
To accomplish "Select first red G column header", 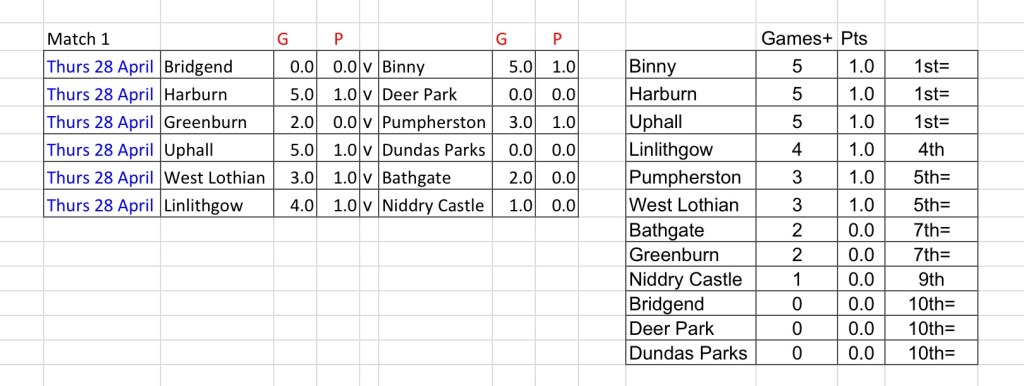I will point(282,39).
